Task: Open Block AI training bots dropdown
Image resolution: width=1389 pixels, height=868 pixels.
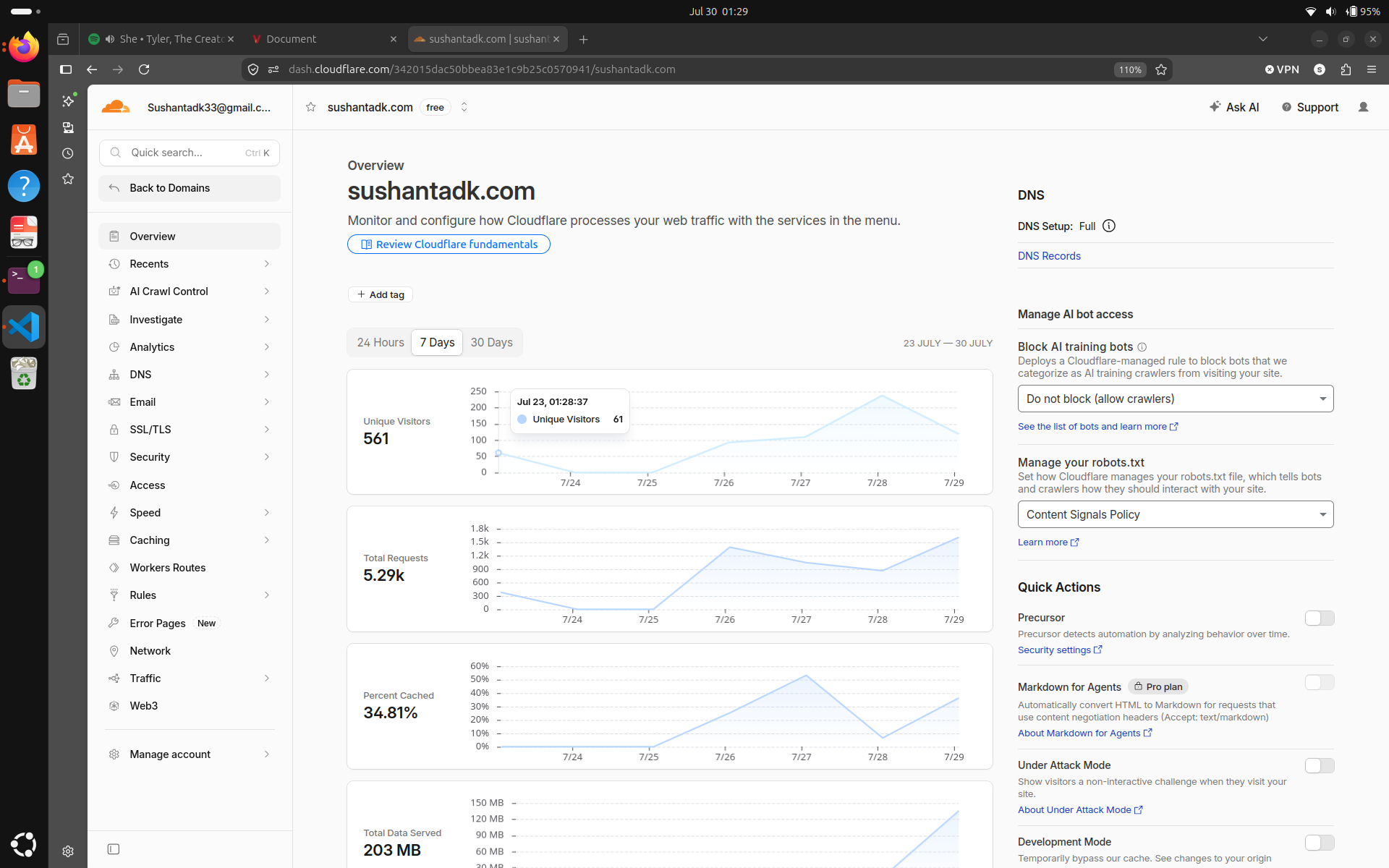Action: pos(1176,399)
